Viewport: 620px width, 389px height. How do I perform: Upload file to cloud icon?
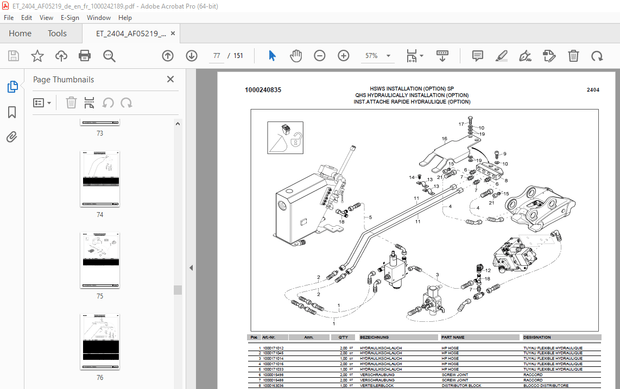(61, 56)
